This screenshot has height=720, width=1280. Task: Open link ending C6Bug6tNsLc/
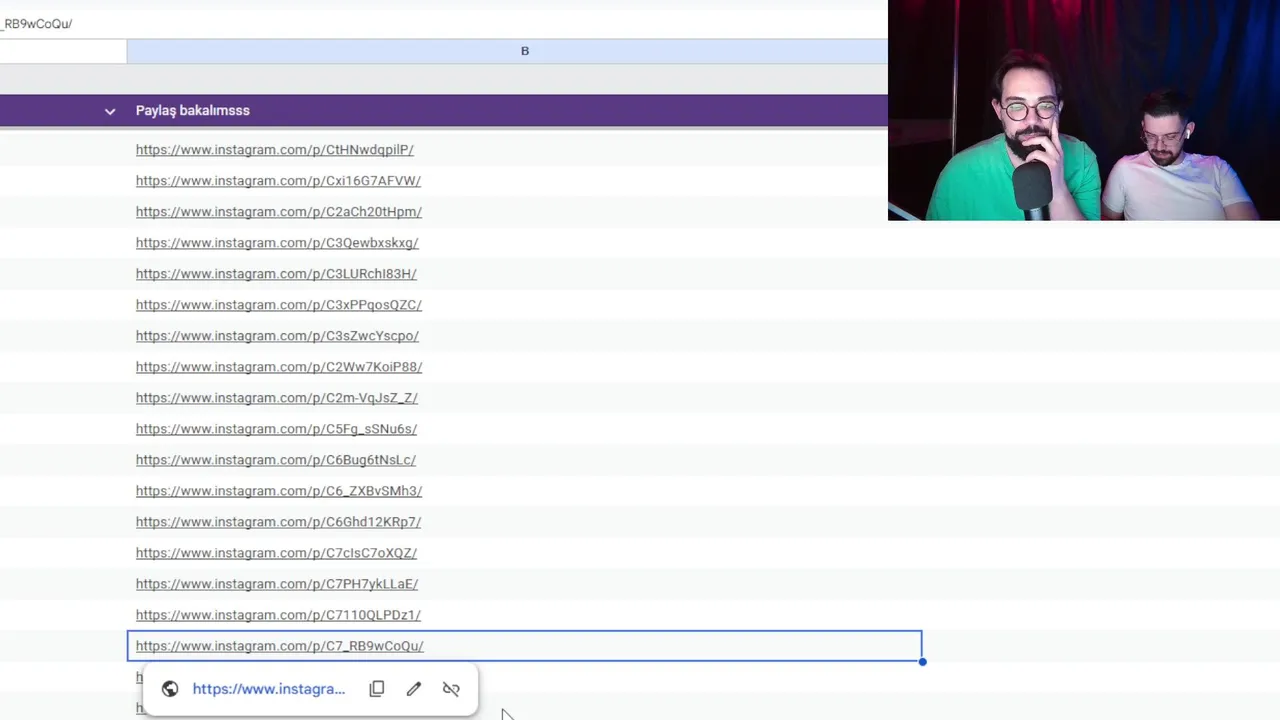click(276, 460)
